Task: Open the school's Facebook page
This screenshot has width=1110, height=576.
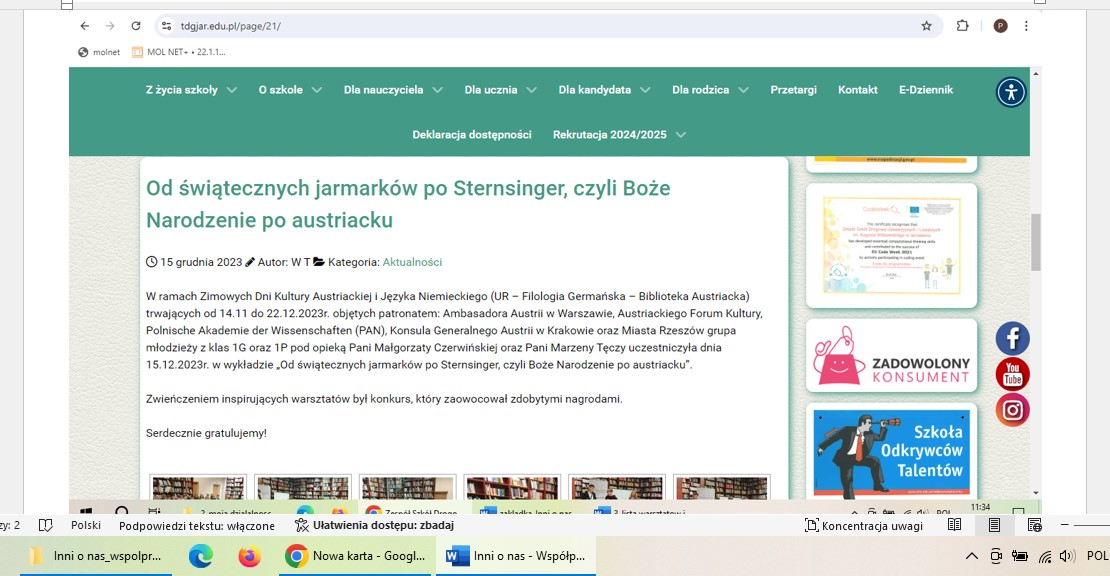Action: coord(1012,338)
